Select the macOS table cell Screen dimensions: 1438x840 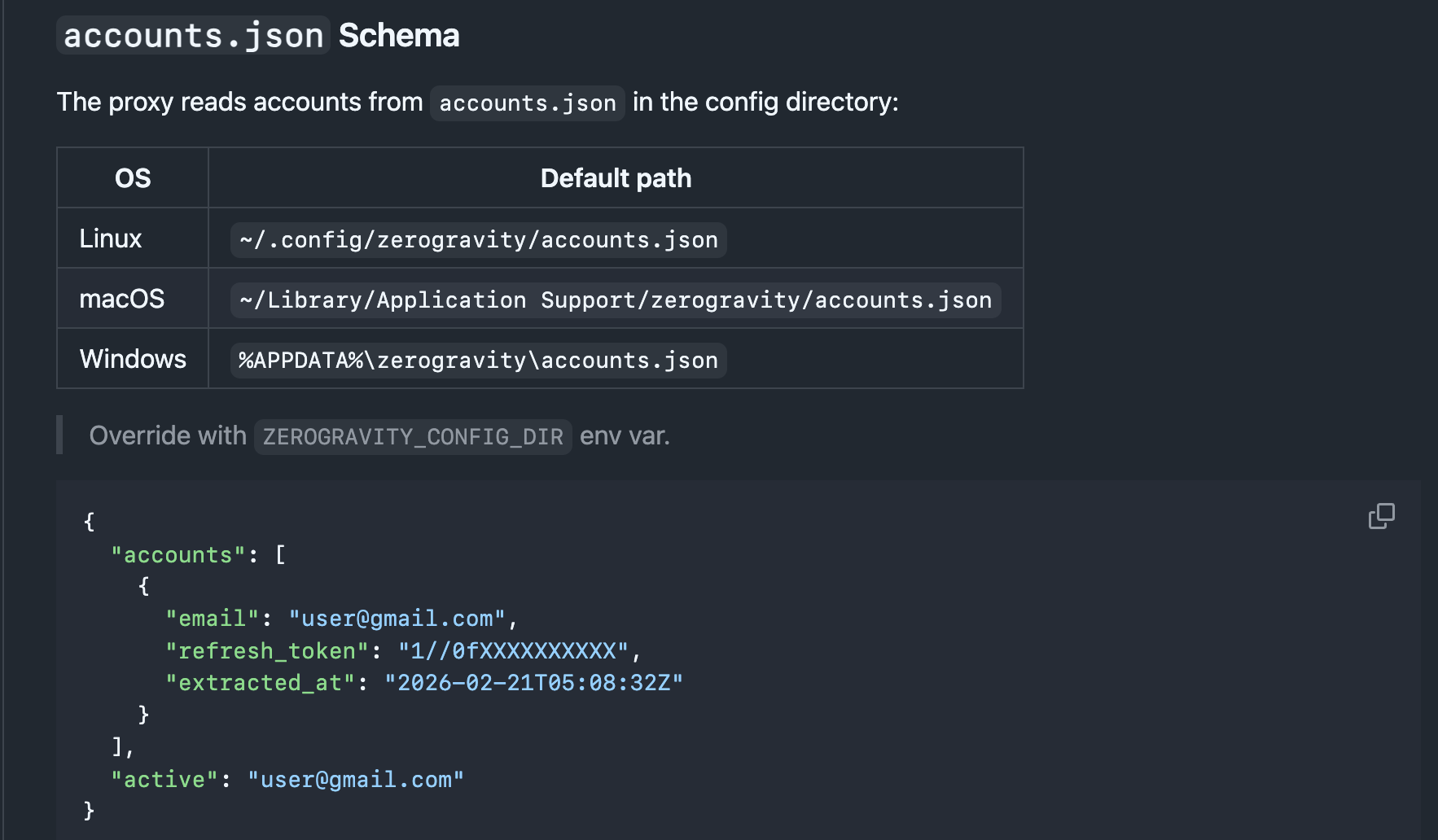point(133,299)
